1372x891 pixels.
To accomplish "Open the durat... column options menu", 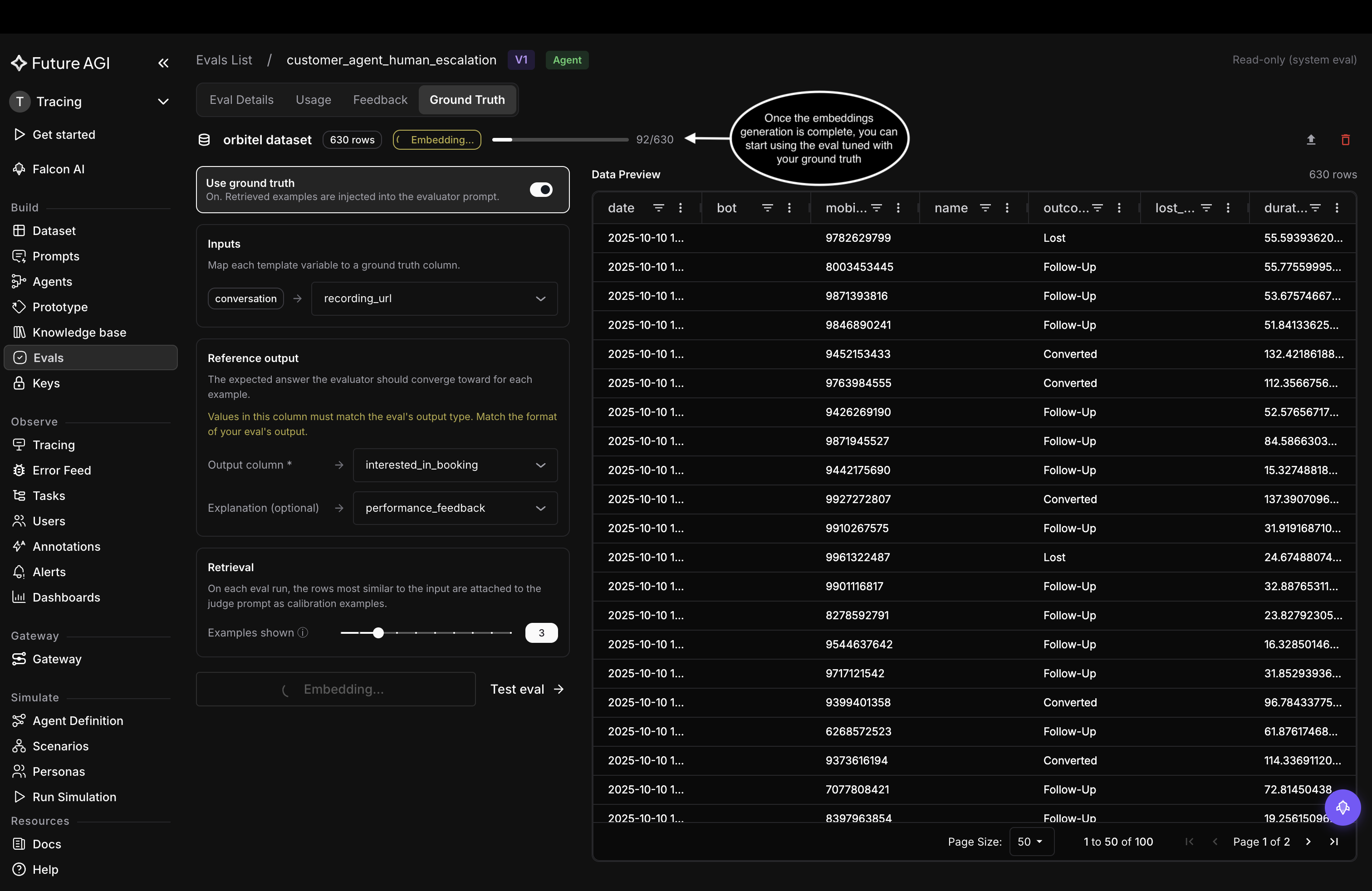I will pyautogui.click(x=1337, y=208).
